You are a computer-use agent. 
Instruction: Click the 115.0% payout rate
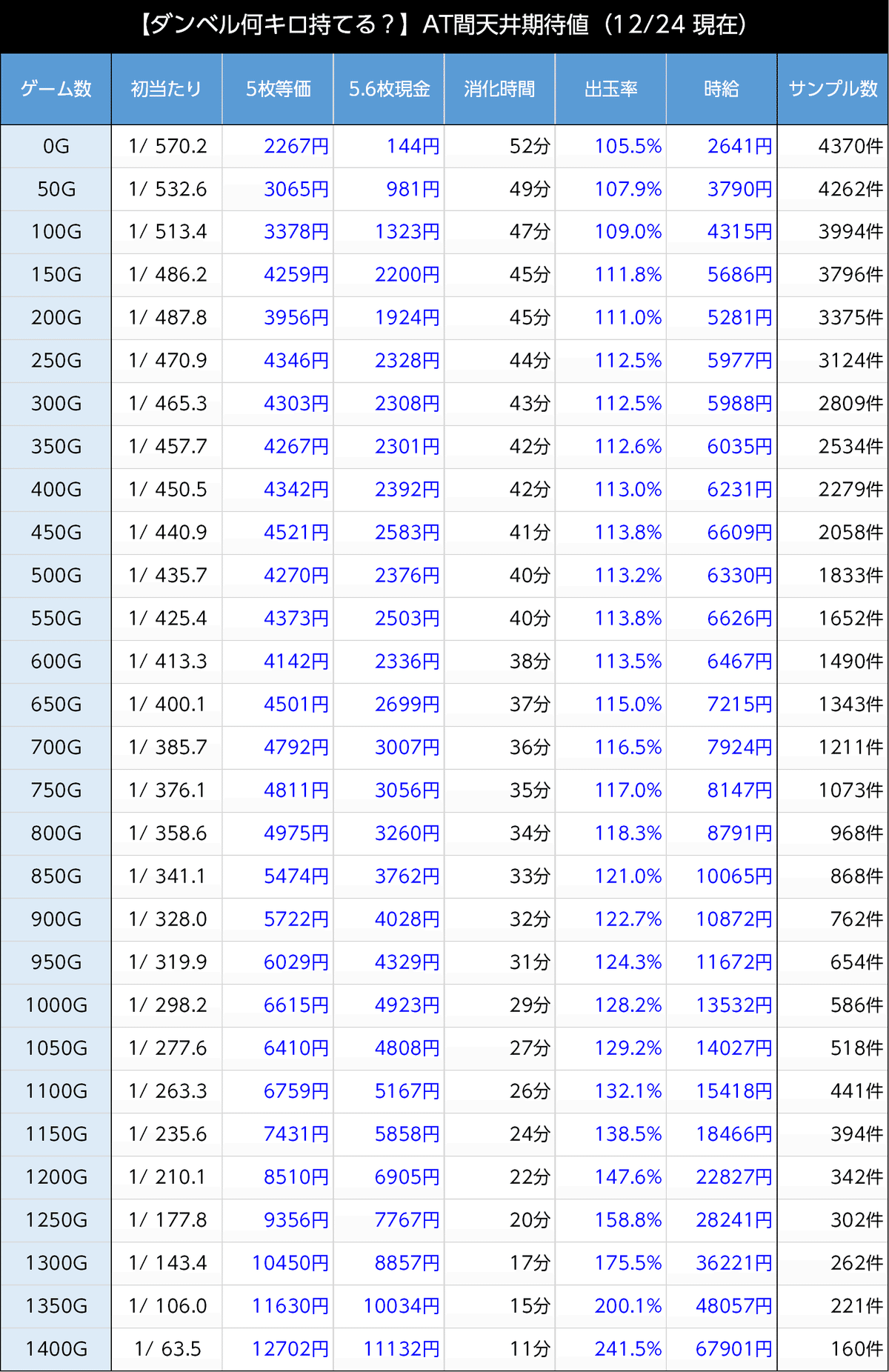tap(628, 705)
